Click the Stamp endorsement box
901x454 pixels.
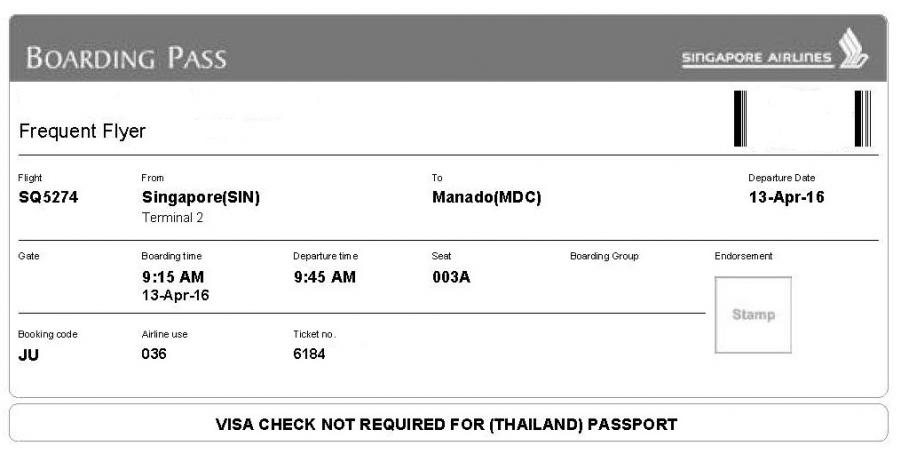pyautogui.click(x=753, y=314)
